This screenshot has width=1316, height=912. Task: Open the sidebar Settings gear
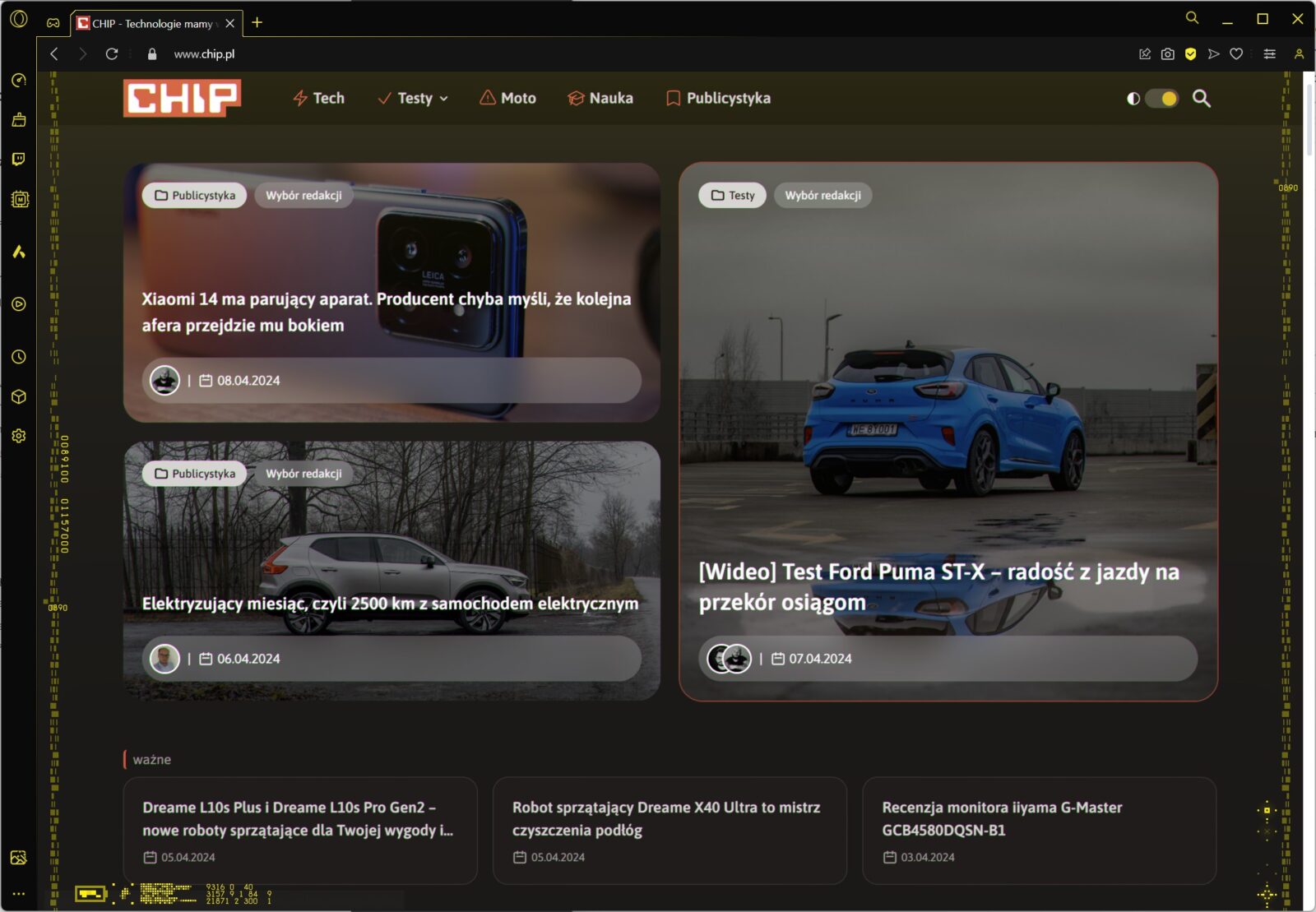coord(19,436)
